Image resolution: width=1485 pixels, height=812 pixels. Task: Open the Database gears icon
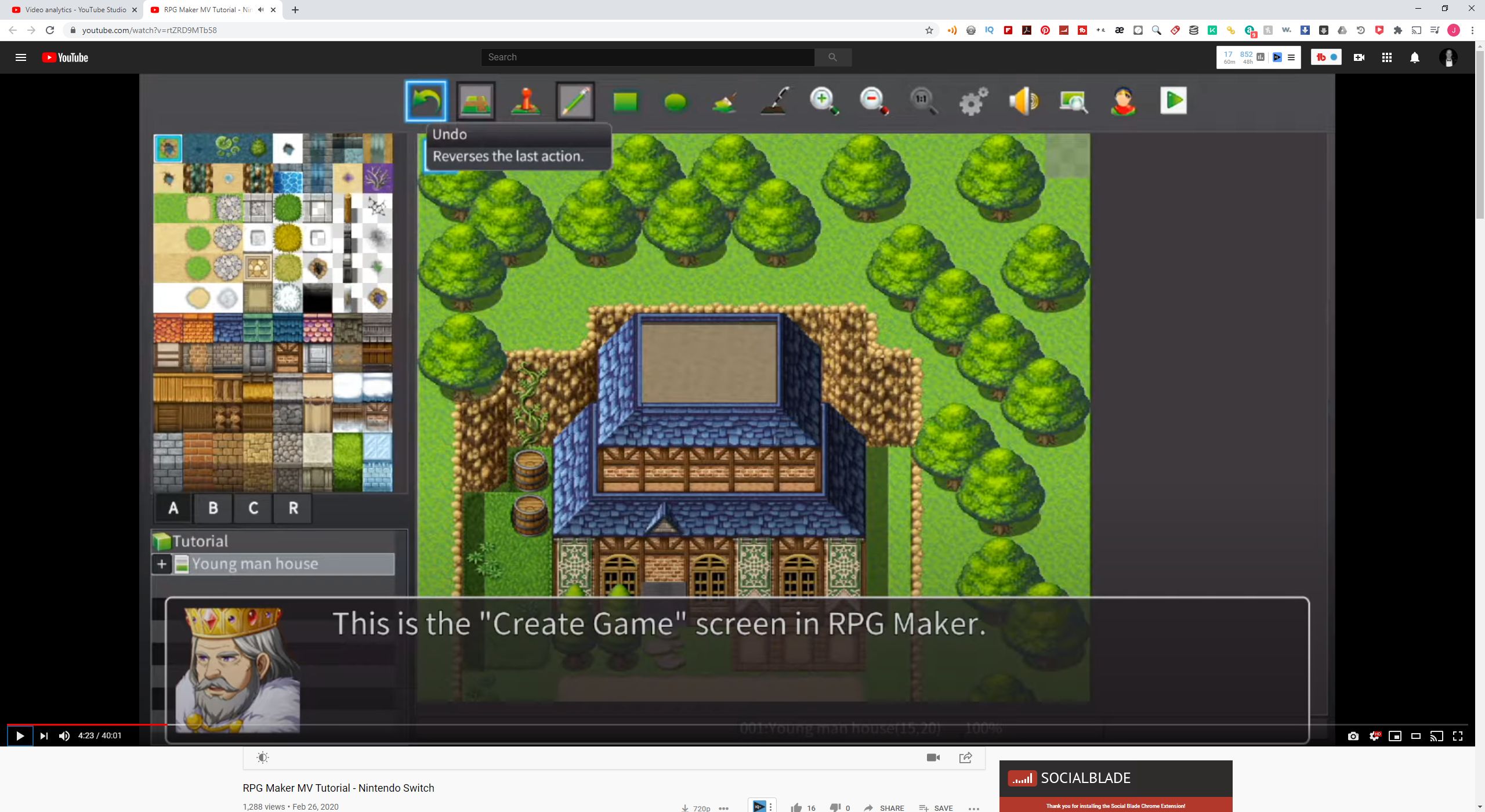coord(973,101)
